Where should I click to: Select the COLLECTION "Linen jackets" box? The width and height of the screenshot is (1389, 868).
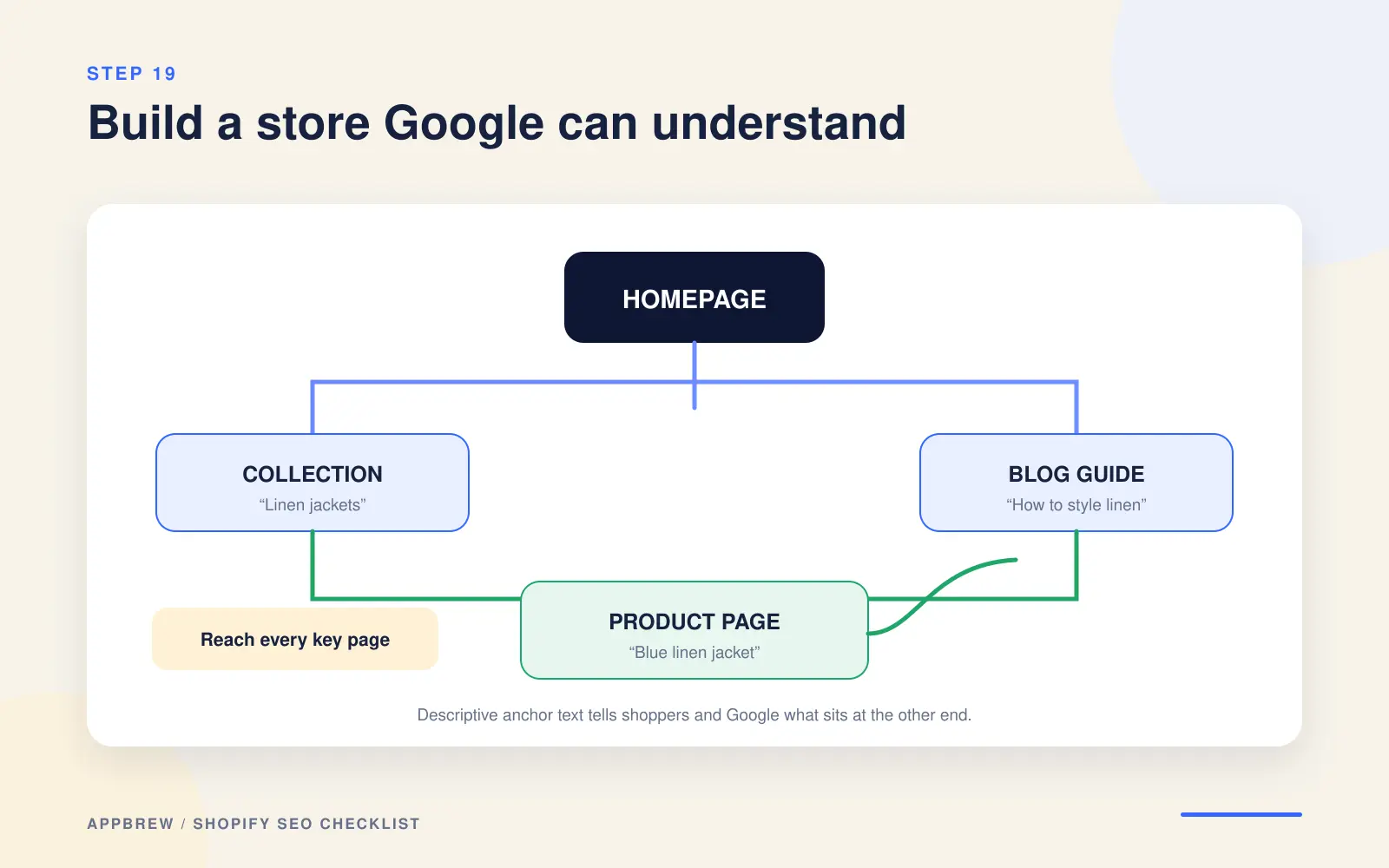click(x=313, y=483)
